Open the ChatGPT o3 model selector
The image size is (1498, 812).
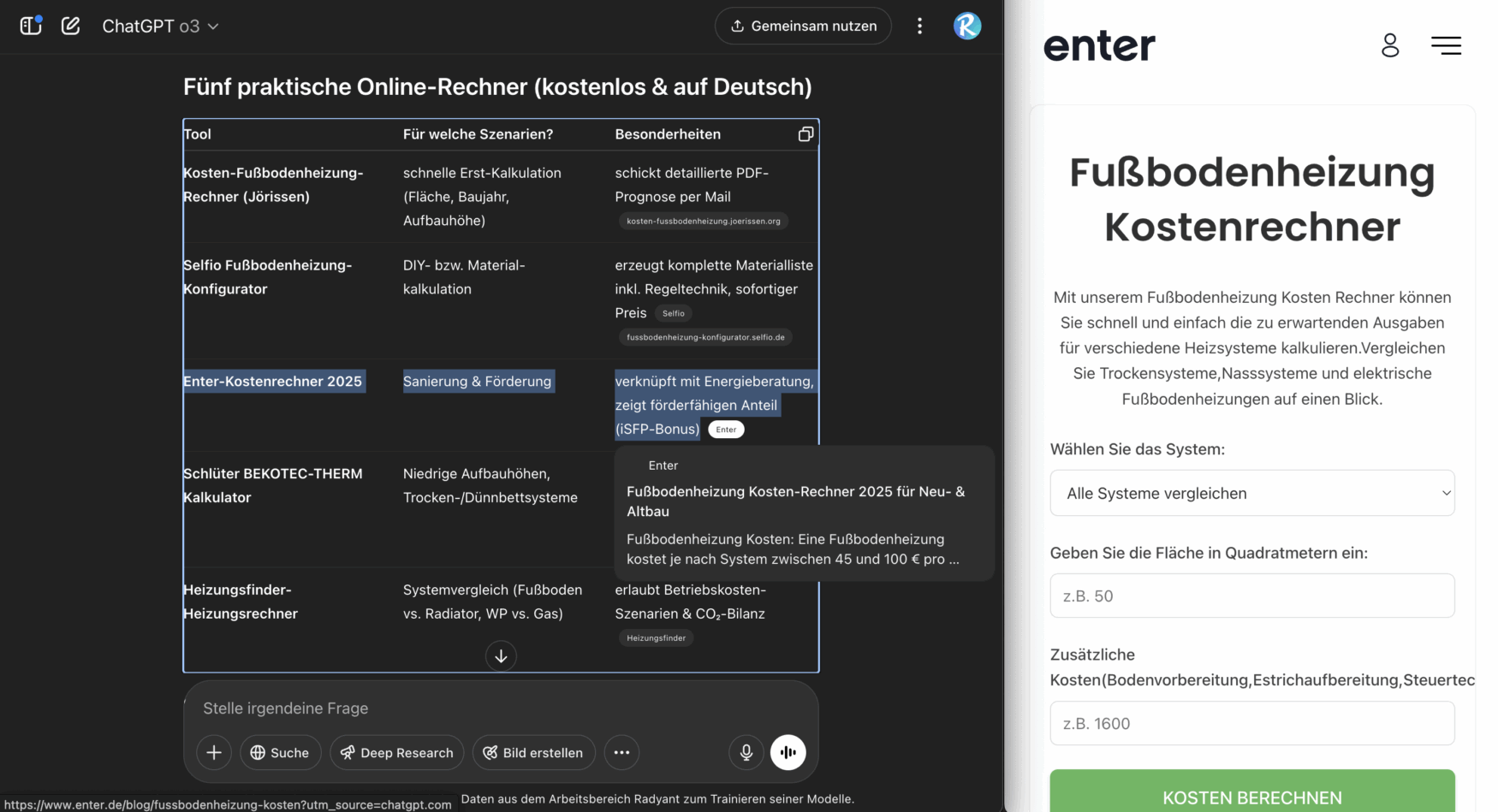[x=160, y=27]
